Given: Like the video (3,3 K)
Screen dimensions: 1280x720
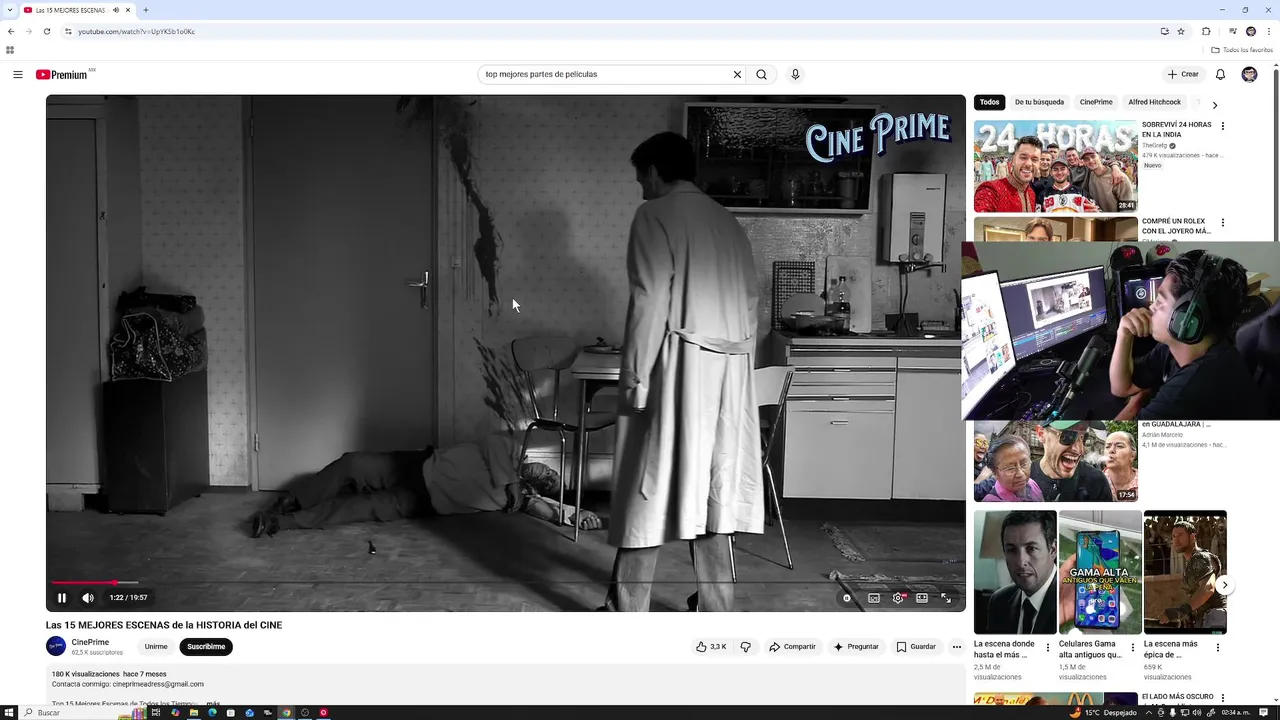Looking at the screenshot, I should click(711, 647).
